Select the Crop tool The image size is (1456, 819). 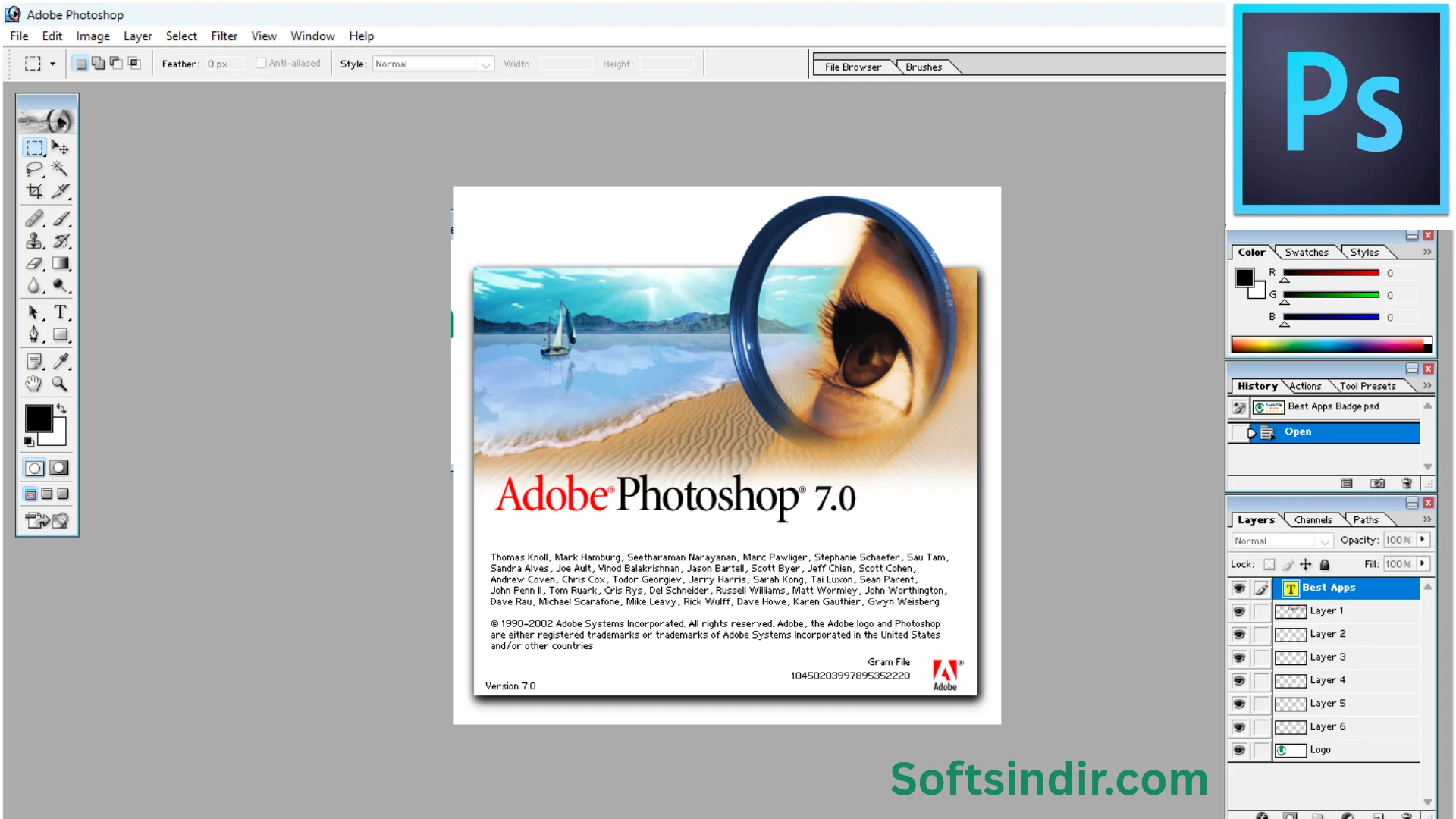(34, 191)
